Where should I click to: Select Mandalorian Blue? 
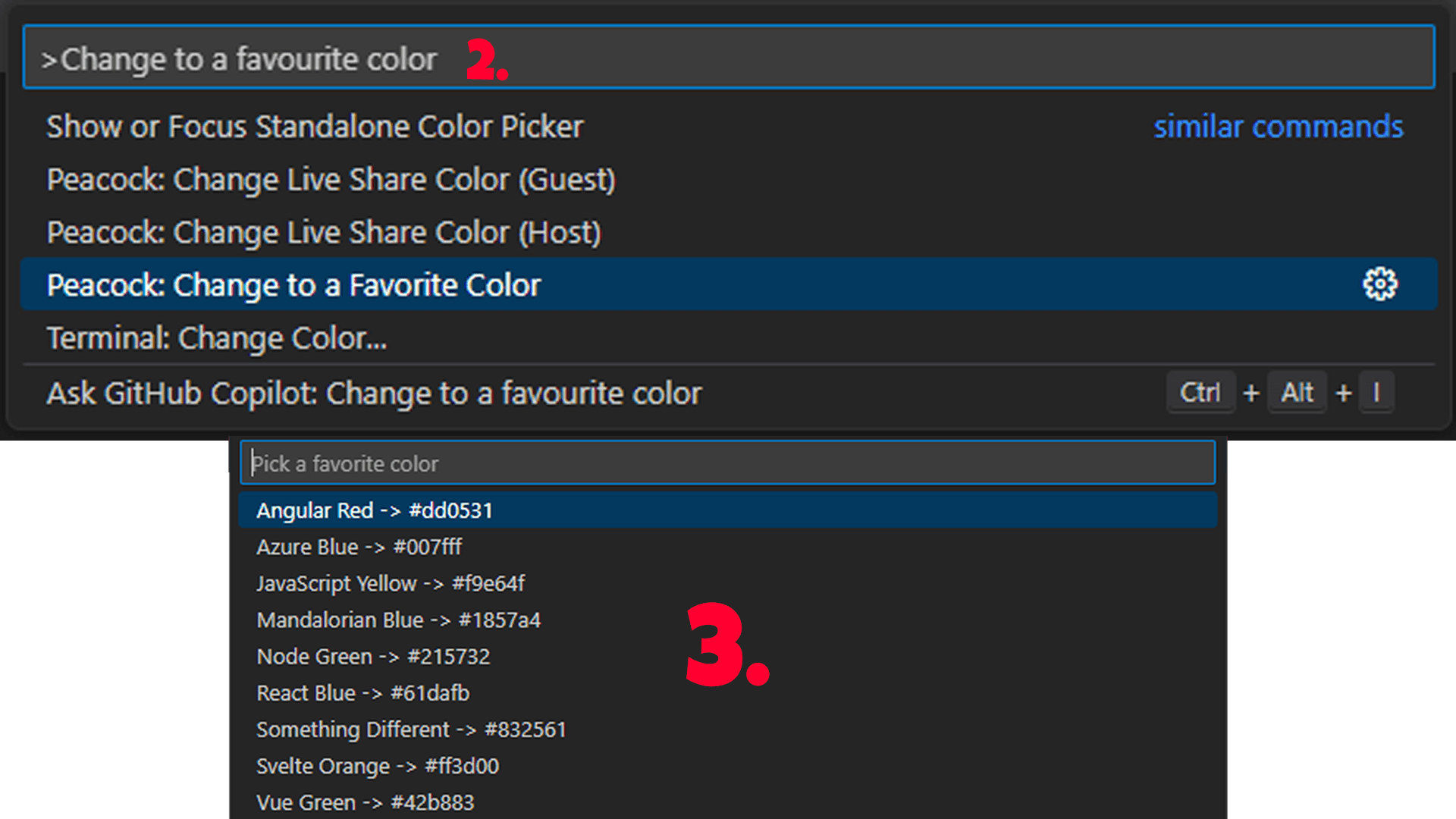[399, 620]
